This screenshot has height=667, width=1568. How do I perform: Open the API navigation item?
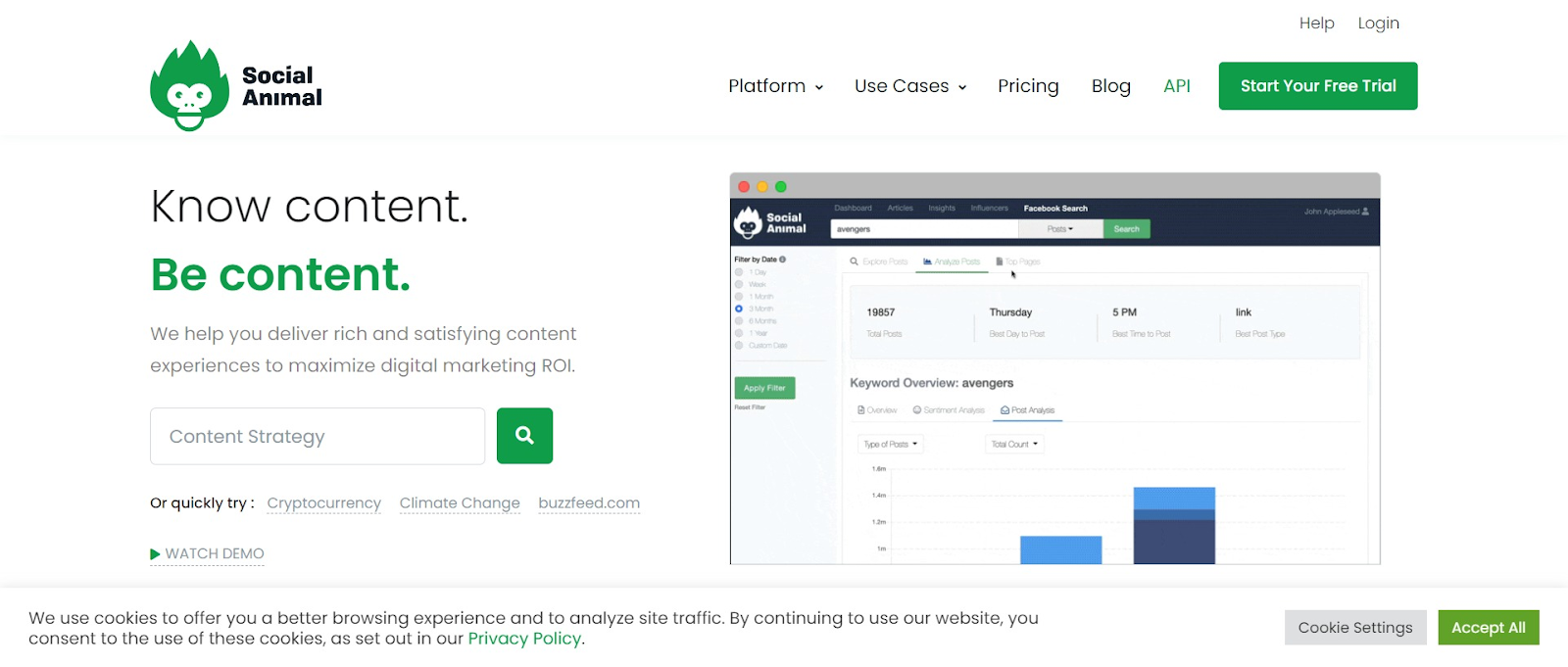pos(1177,86)
